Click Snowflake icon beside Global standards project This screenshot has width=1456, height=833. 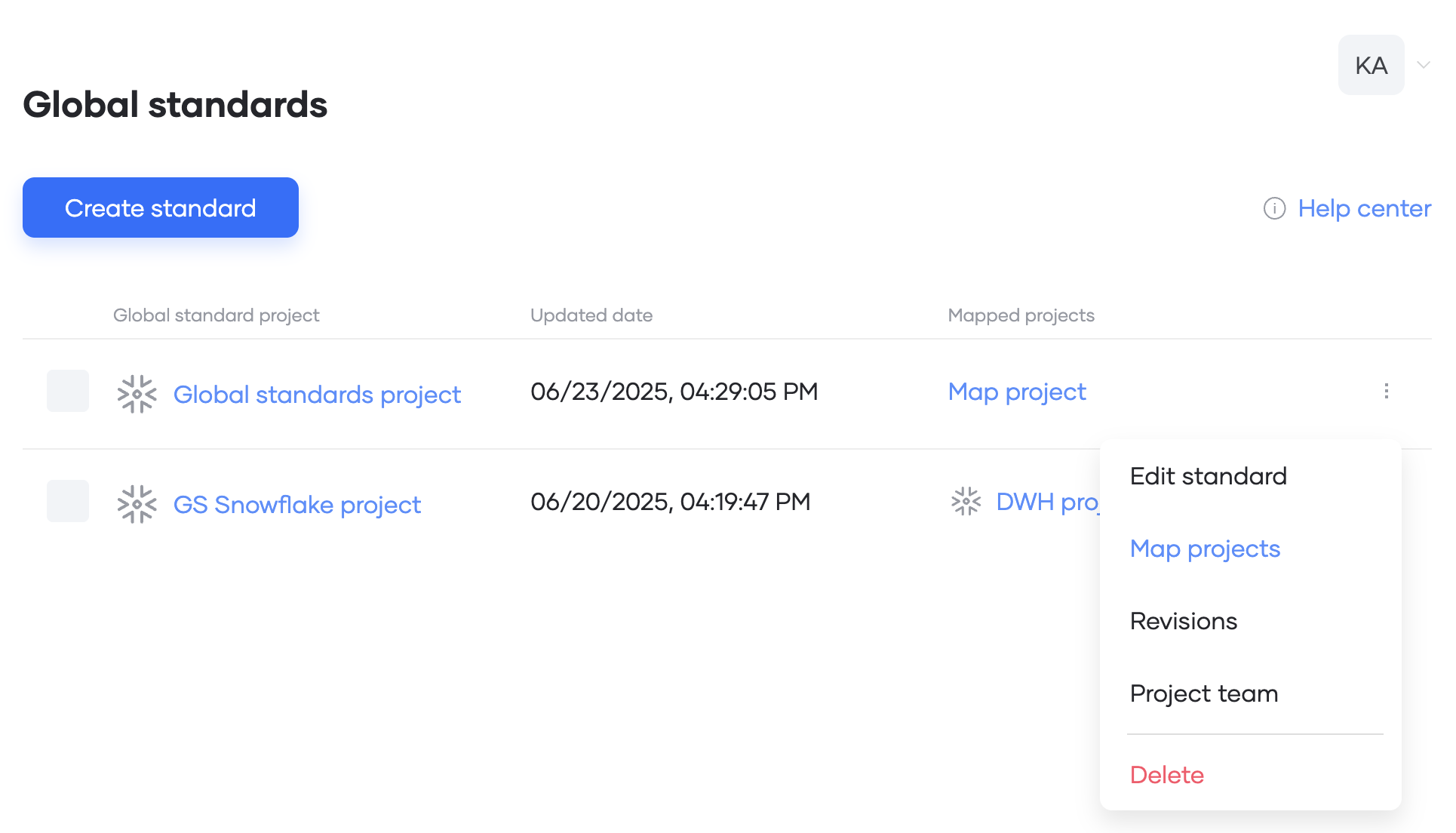pos(137,394)
